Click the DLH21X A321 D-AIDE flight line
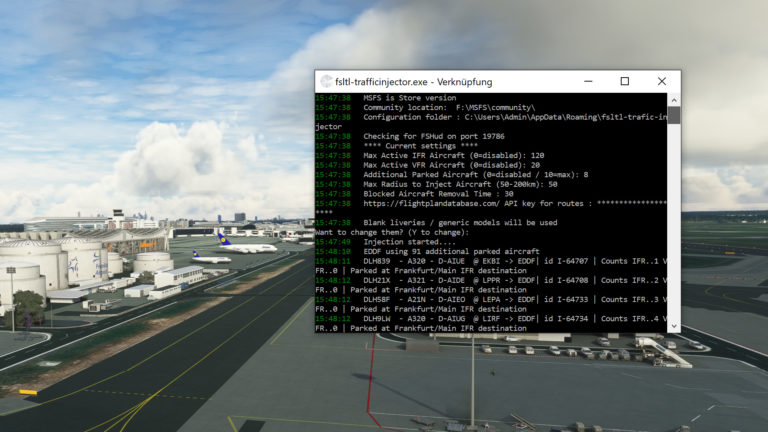 click(x=491, y=280)
